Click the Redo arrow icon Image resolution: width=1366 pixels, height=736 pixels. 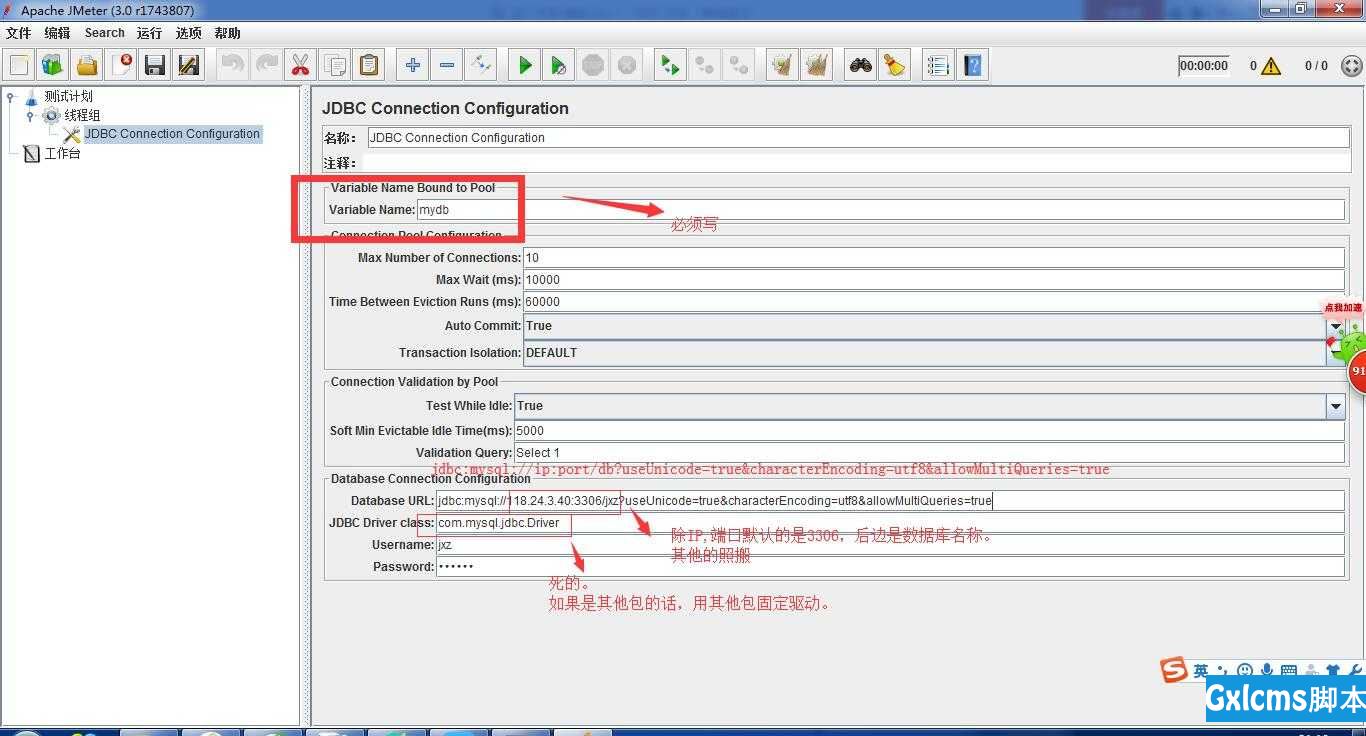coord(267,65)
